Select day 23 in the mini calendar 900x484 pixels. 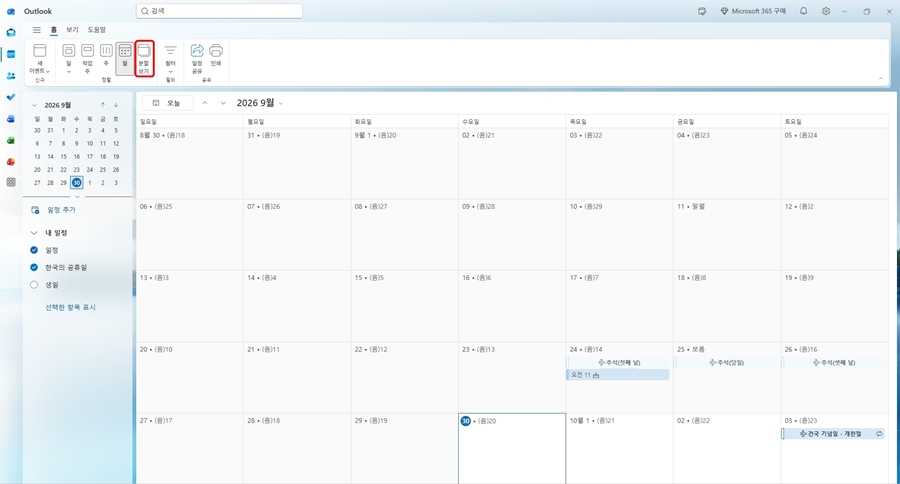coord(76,170)
